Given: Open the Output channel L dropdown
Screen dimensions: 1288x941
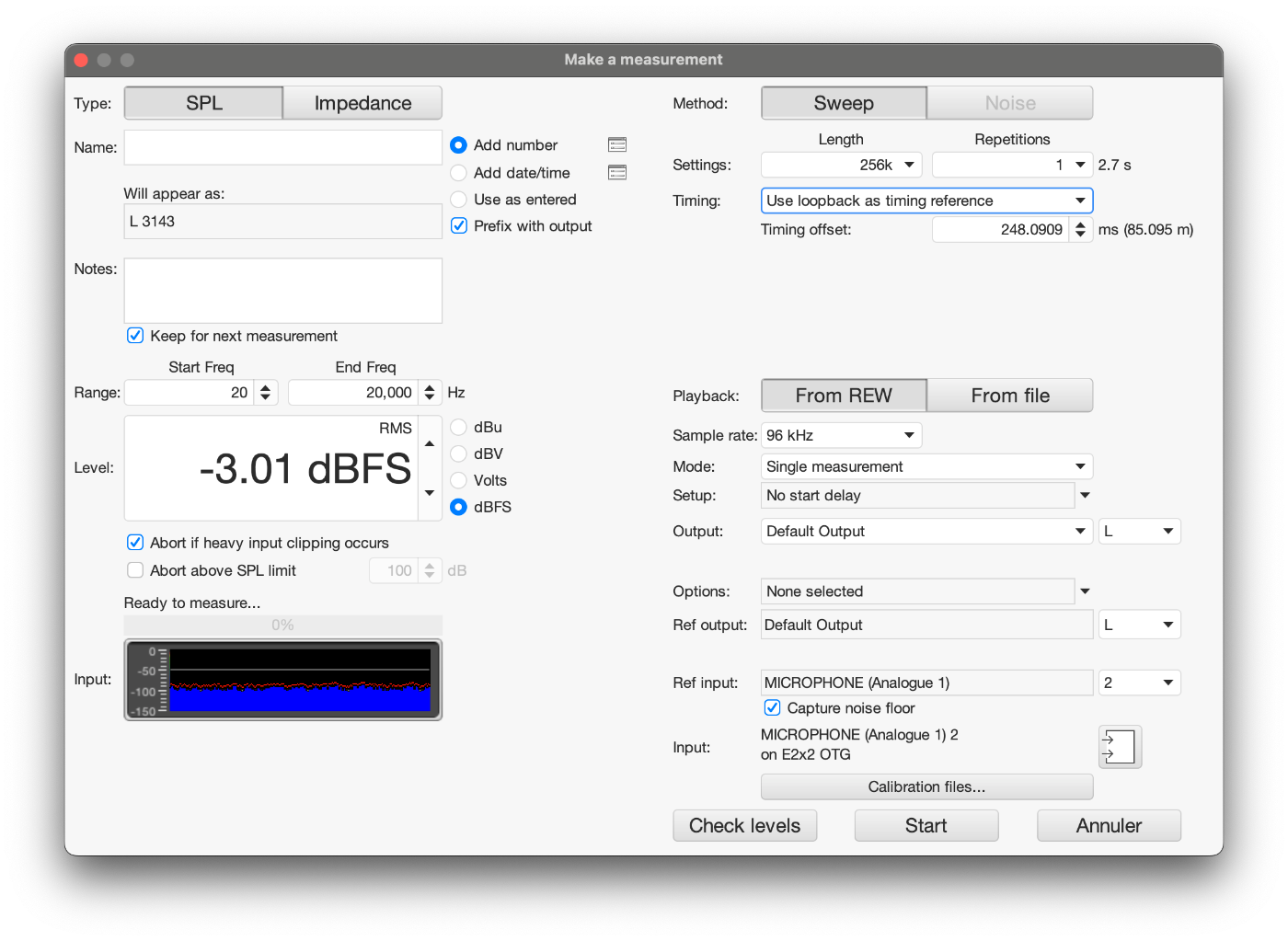Looking at the screenshot, I should click(x=1139, y=531).
